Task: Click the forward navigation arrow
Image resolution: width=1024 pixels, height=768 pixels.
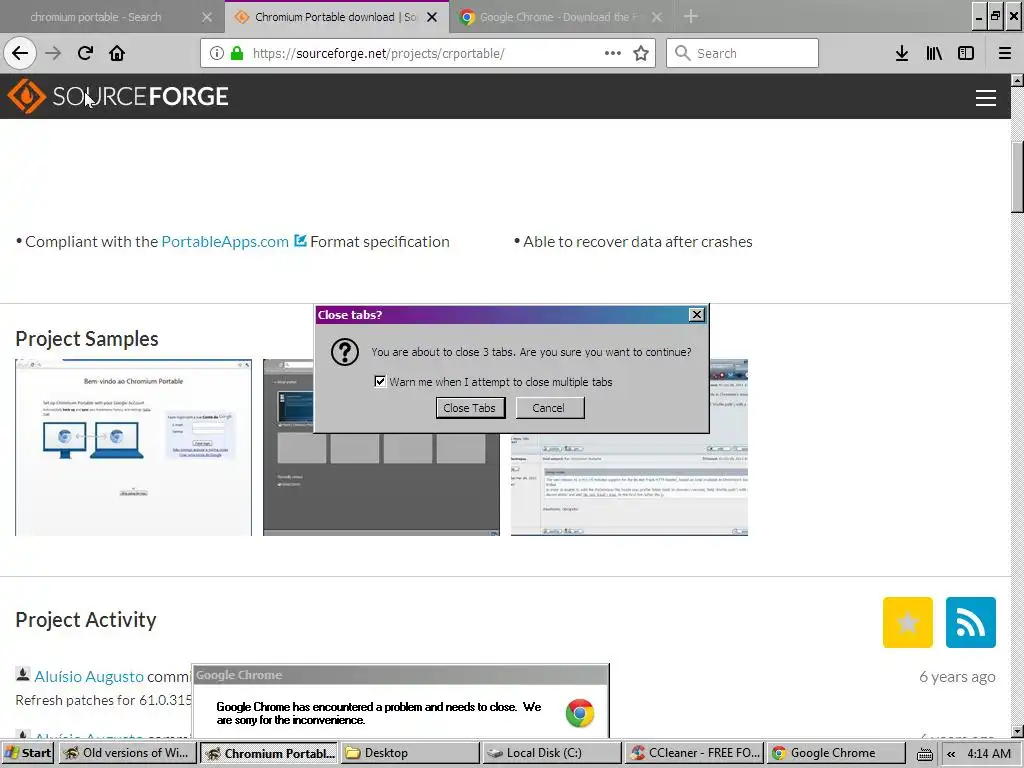Action: (53, 53)
